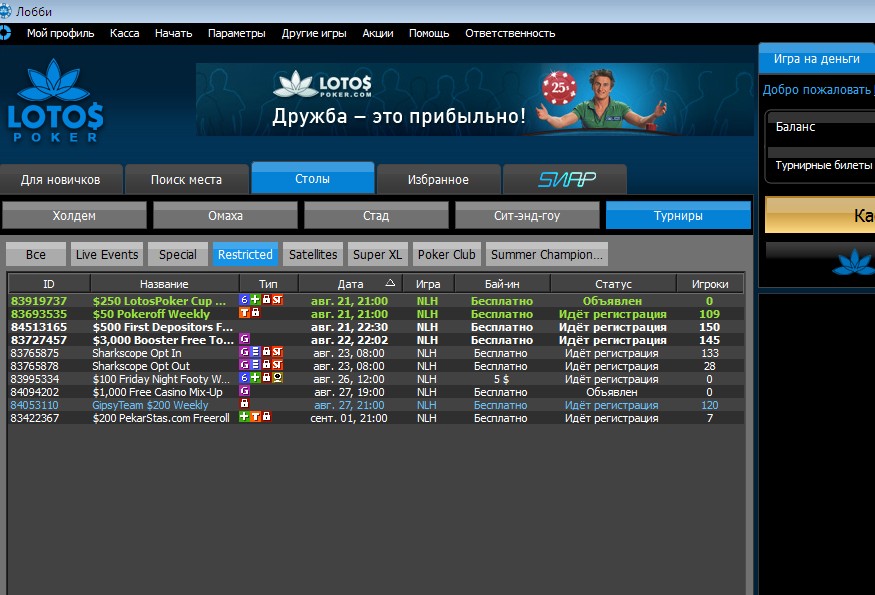875x595 pixels.
Task: Click the purple G icon for $3,000 Booster Free
Action: pos(244,339)
